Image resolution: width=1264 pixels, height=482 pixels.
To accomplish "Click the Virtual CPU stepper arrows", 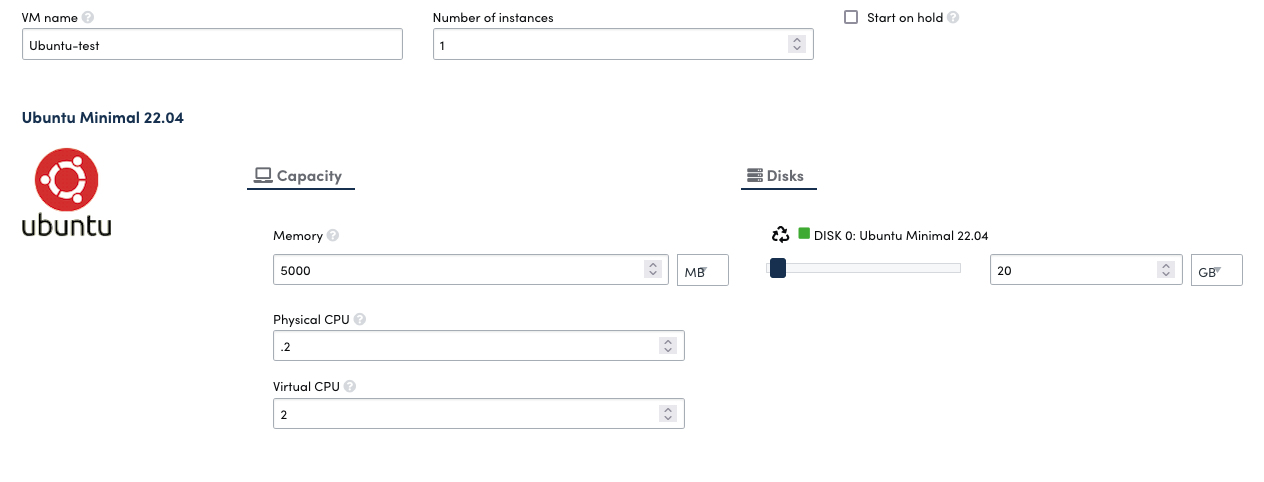I will click(x=668, y=414).
